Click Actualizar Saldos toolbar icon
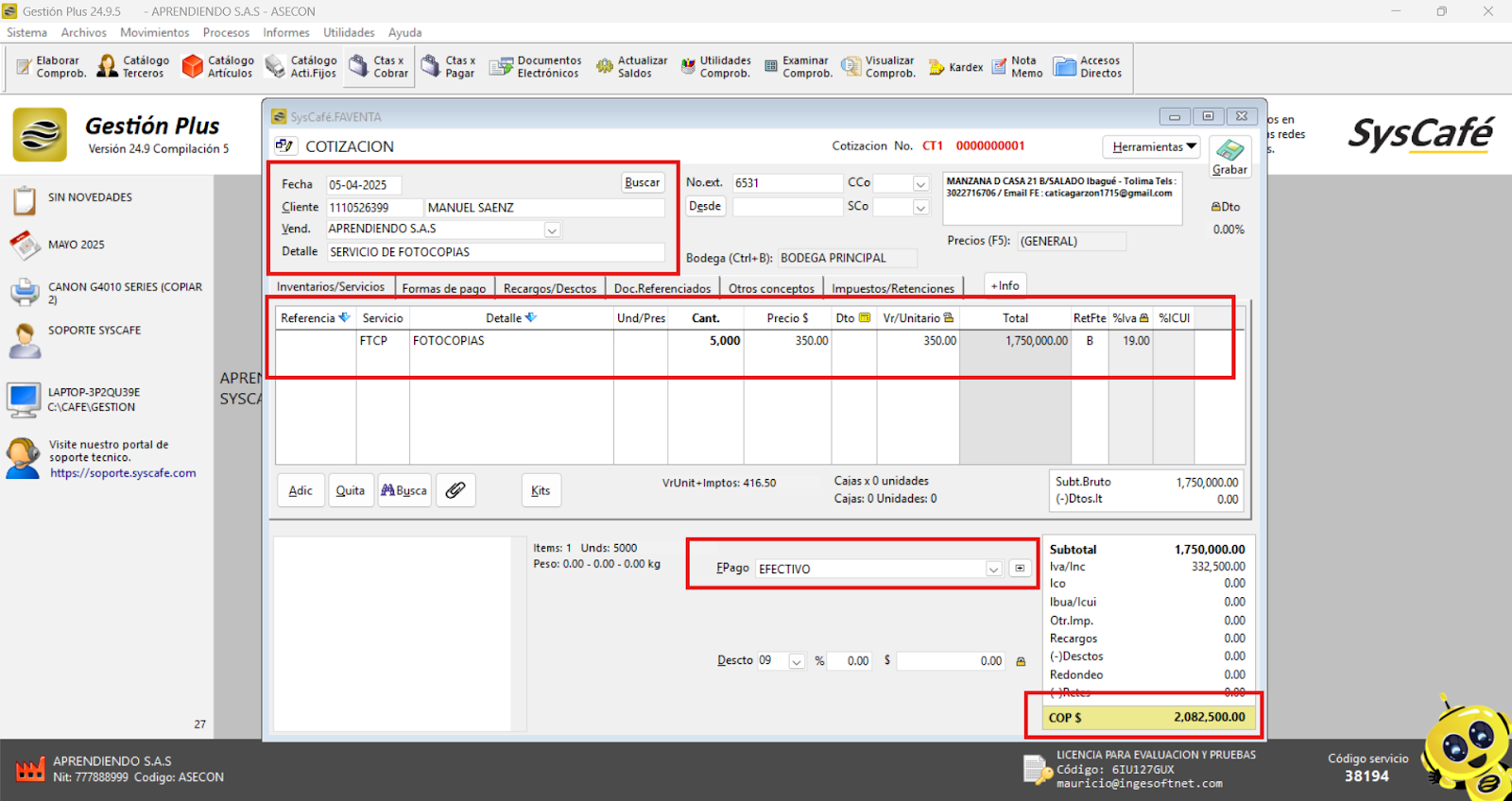This screenshot has height=801, width=1512. pyautogui.click(x=631, y=66)
